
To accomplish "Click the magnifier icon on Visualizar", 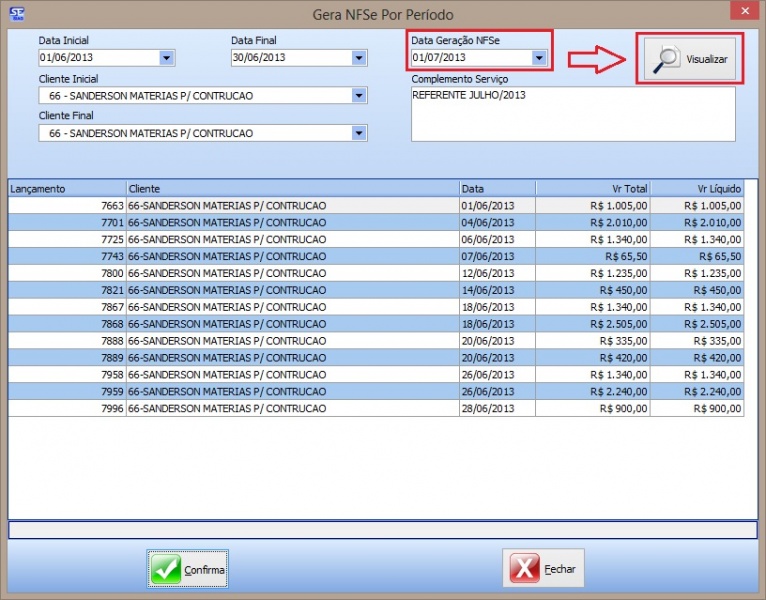I will 666,59.
